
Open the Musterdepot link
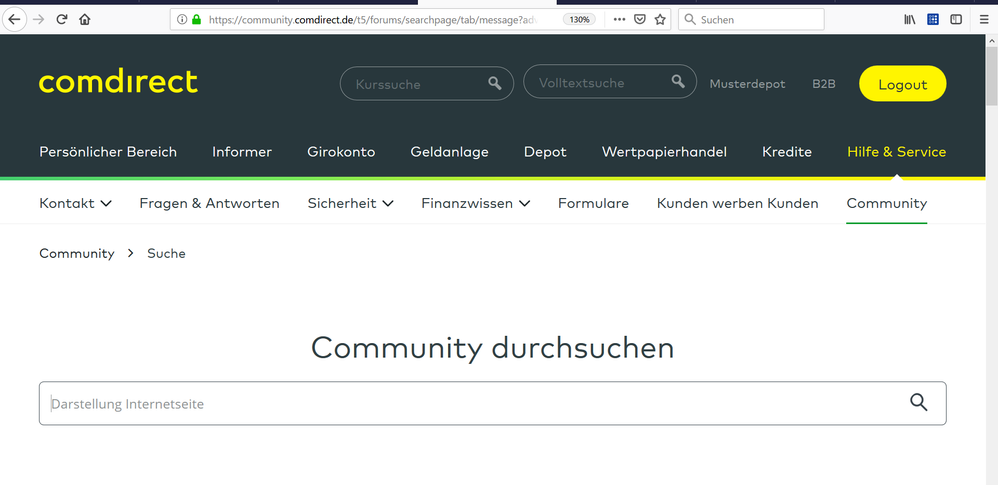coord(747,84)
